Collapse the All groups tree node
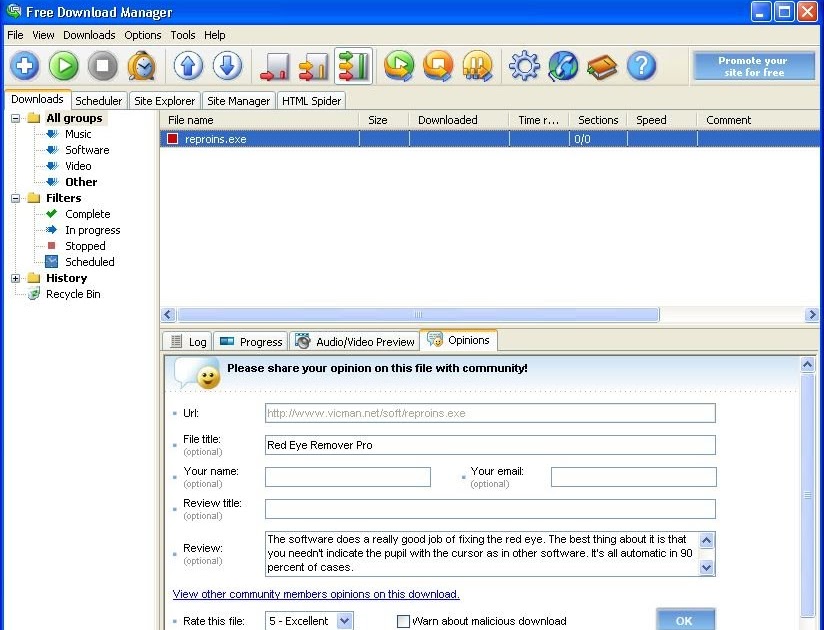This screenshot has height=630, width=824. click(x=16, y=118)
